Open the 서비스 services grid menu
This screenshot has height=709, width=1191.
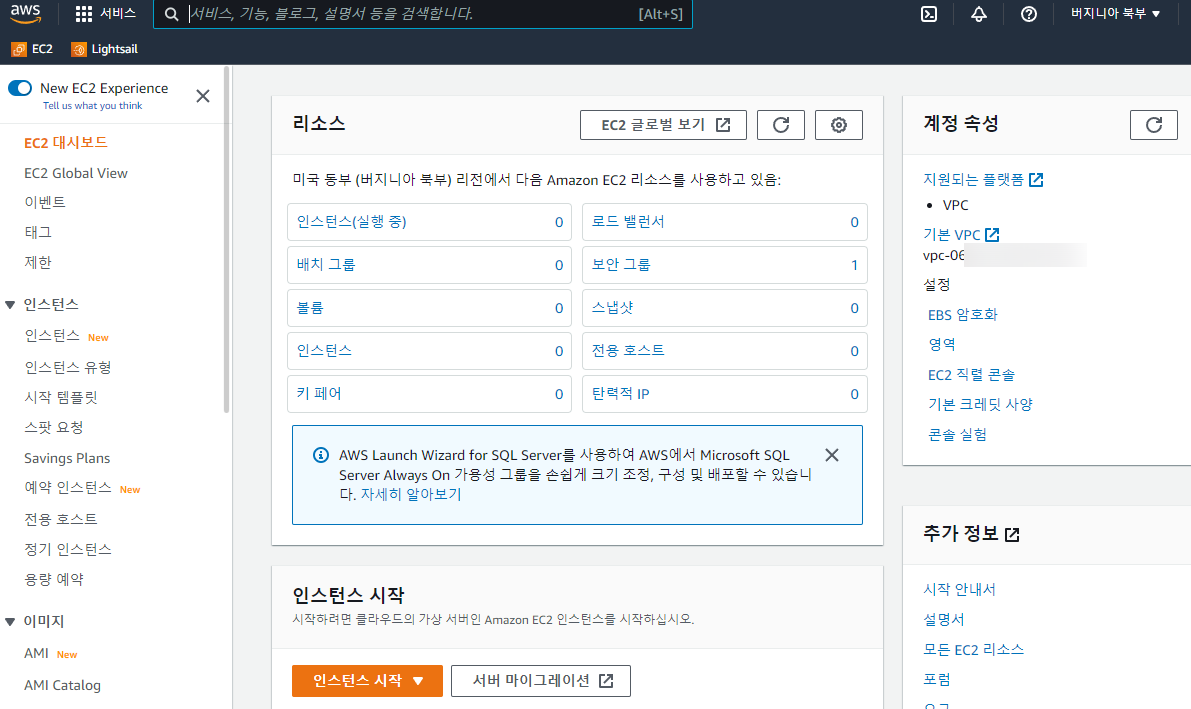coord(106,14)
